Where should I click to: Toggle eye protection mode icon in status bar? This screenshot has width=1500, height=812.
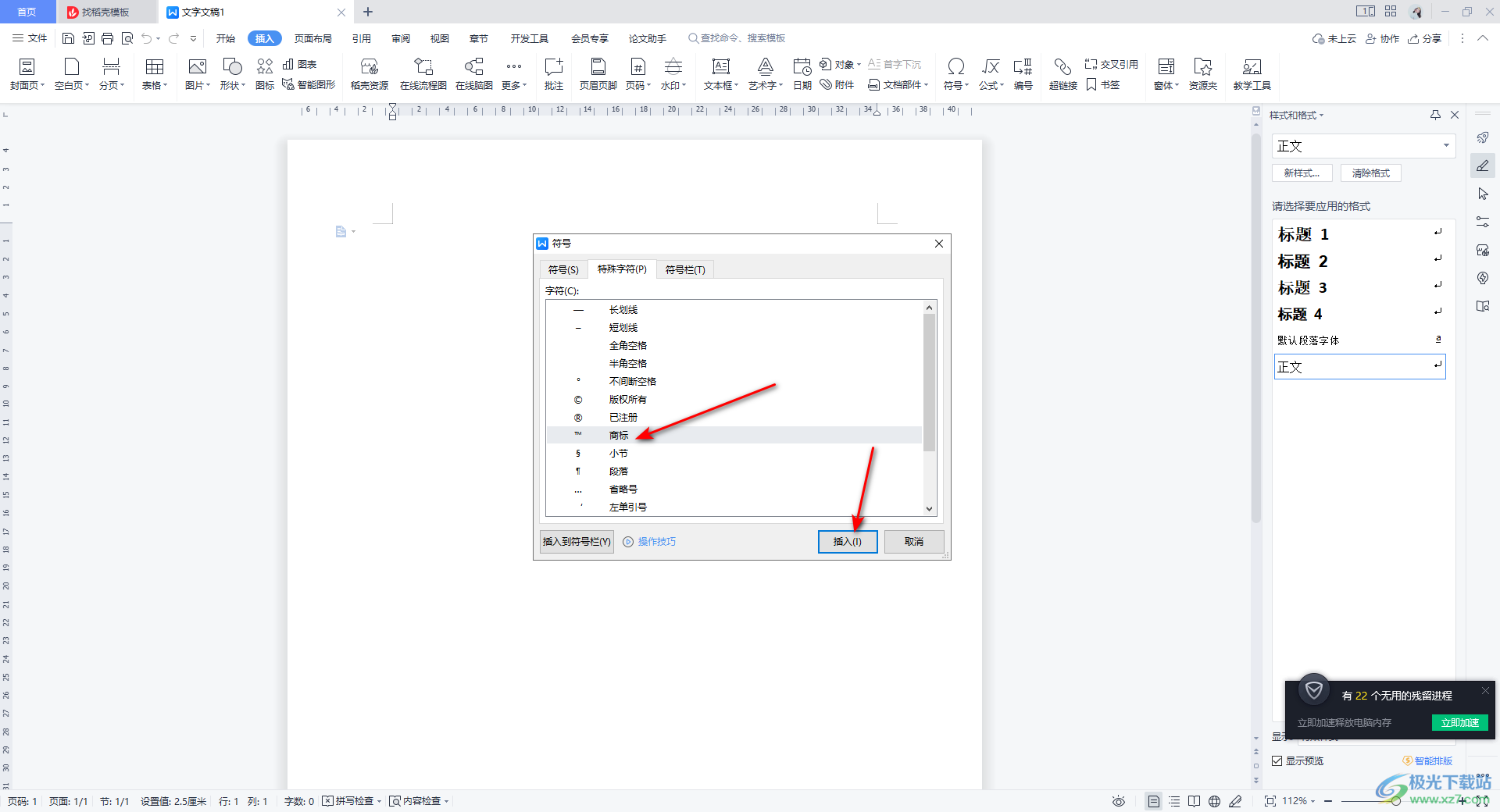click(1119, 801)
